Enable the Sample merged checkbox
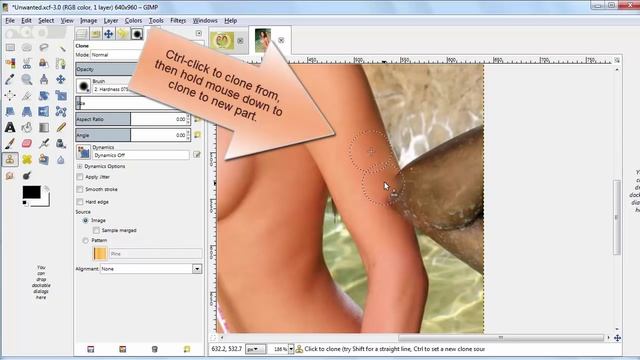This screenshot has height=360, width=640. 96,230
